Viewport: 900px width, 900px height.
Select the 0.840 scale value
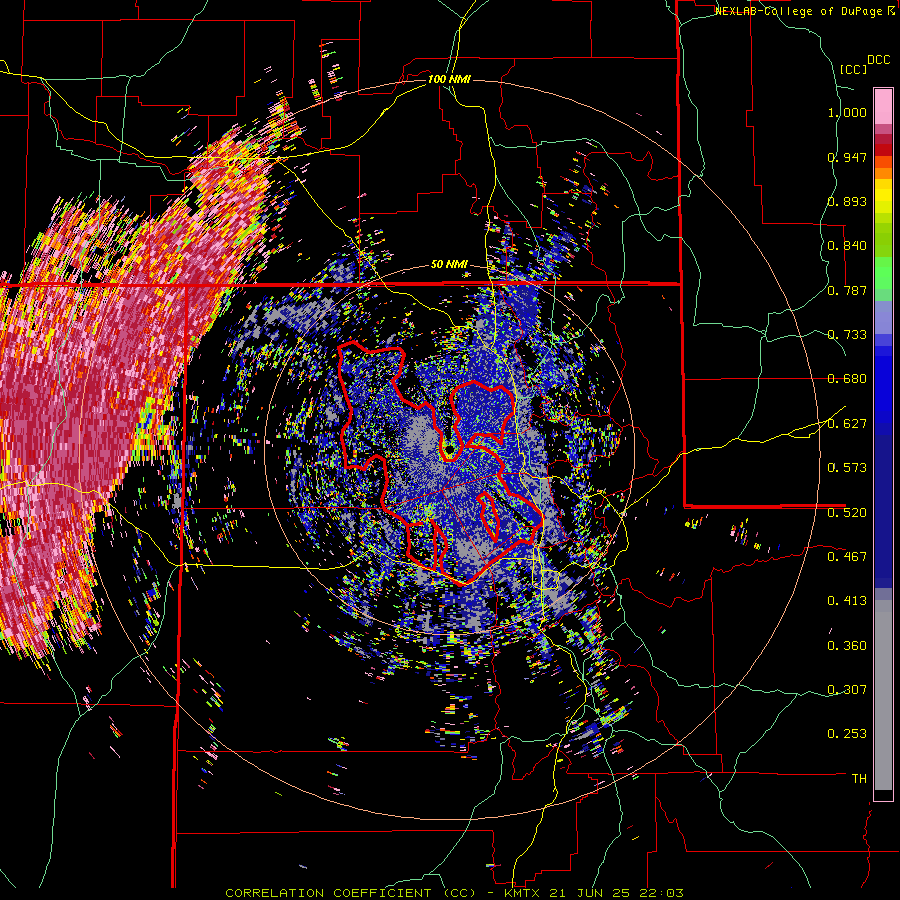(x=847, y=246)
